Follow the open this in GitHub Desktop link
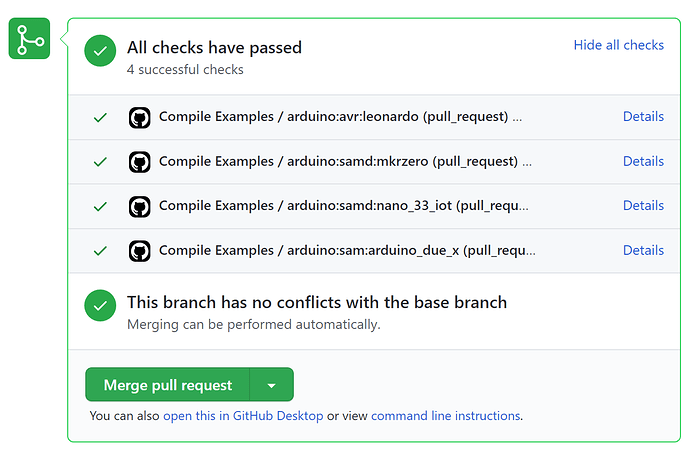 click(x=243, y=416)
